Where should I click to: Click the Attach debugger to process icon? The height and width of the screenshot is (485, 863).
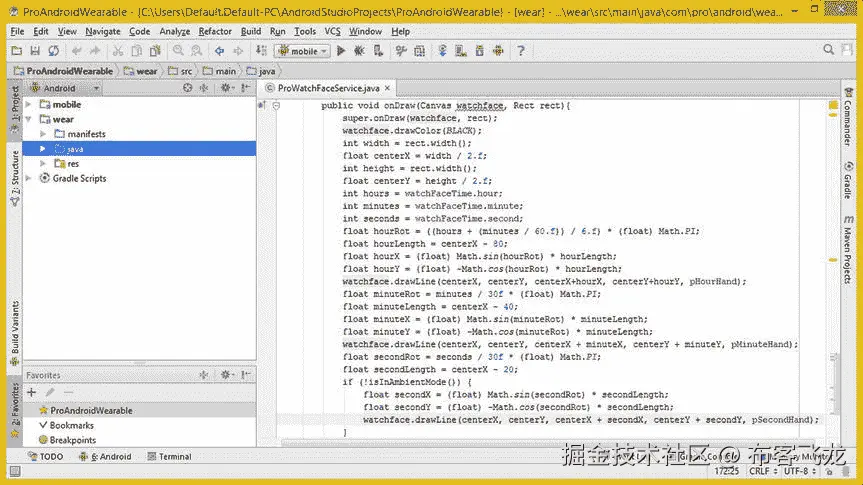(x=378, y=51)
